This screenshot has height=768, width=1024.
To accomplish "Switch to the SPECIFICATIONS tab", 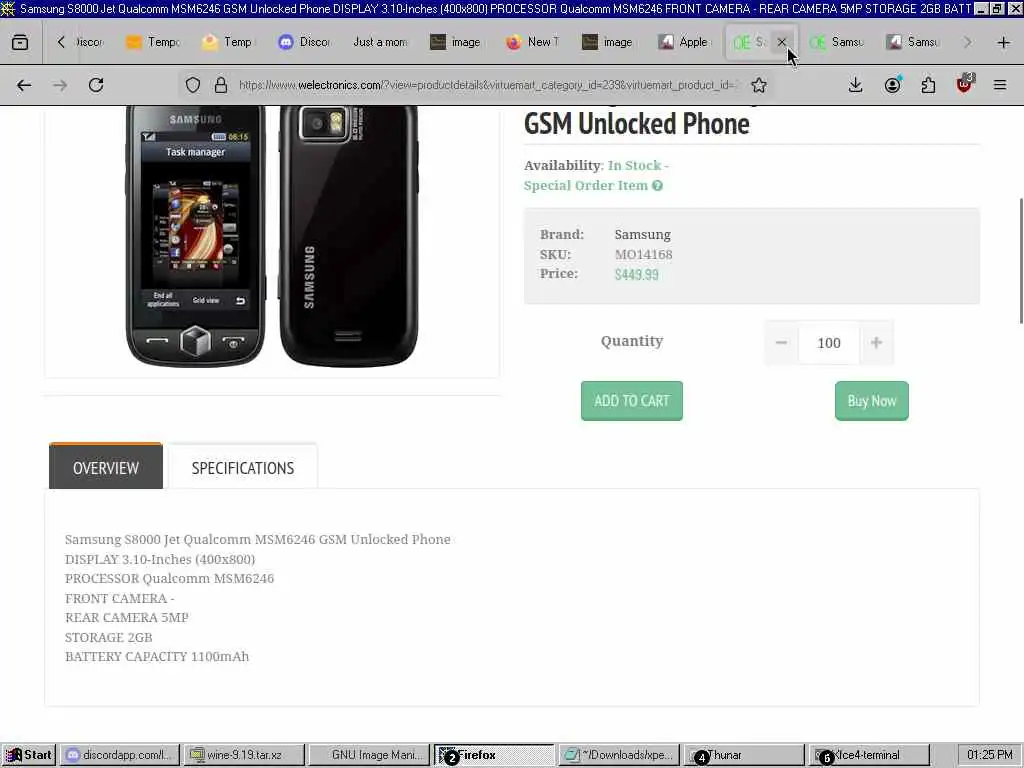I will [x=243, y=466].
